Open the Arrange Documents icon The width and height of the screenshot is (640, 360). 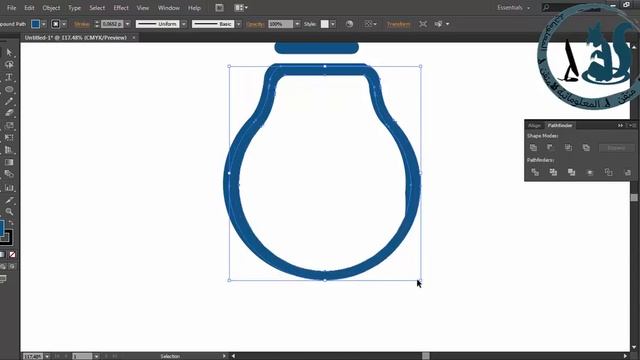(241, 7)
